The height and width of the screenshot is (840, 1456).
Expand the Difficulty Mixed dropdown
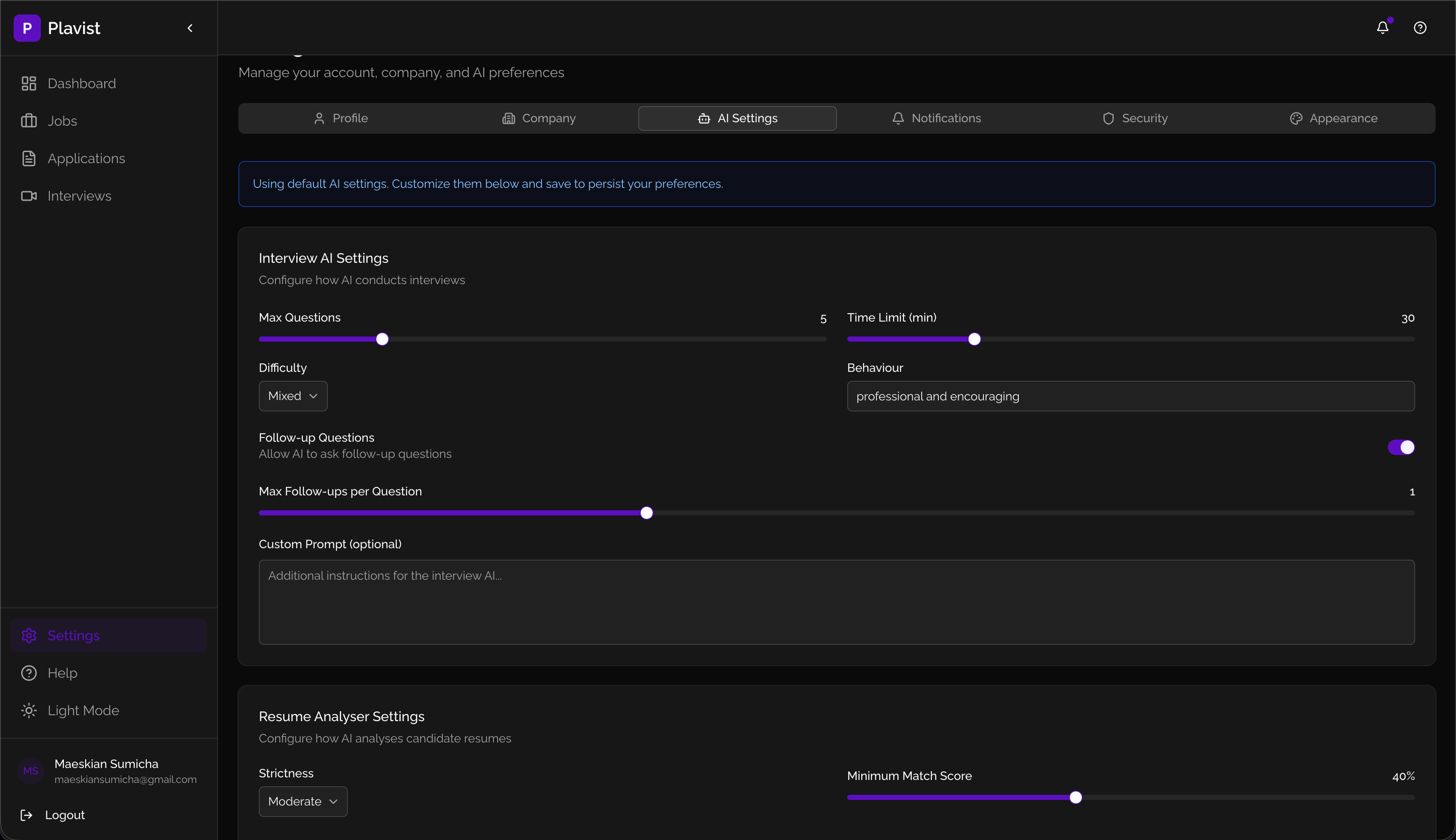(293, 396)
